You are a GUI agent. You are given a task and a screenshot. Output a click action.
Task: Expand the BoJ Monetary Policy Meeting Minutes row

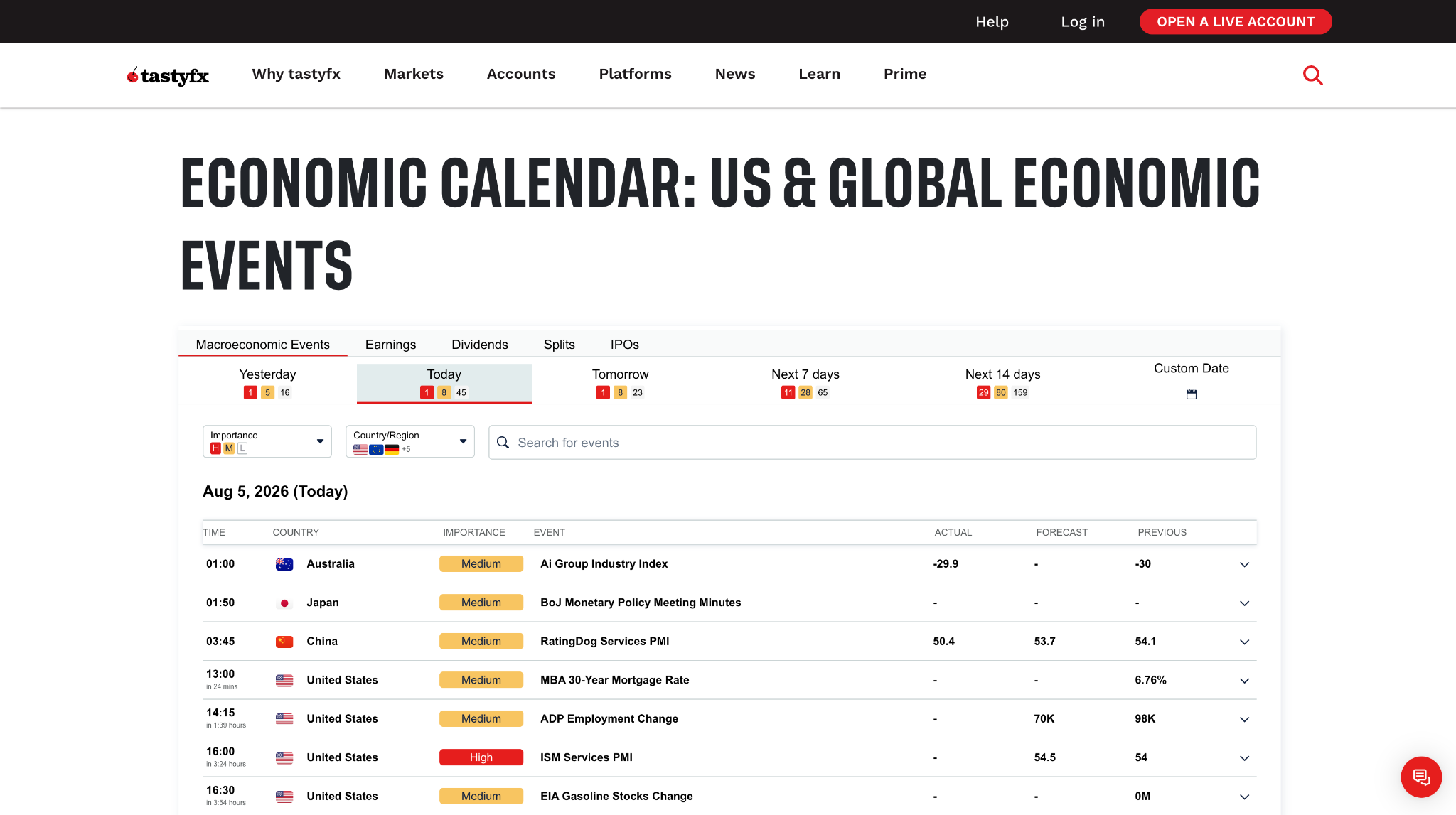1244,603
